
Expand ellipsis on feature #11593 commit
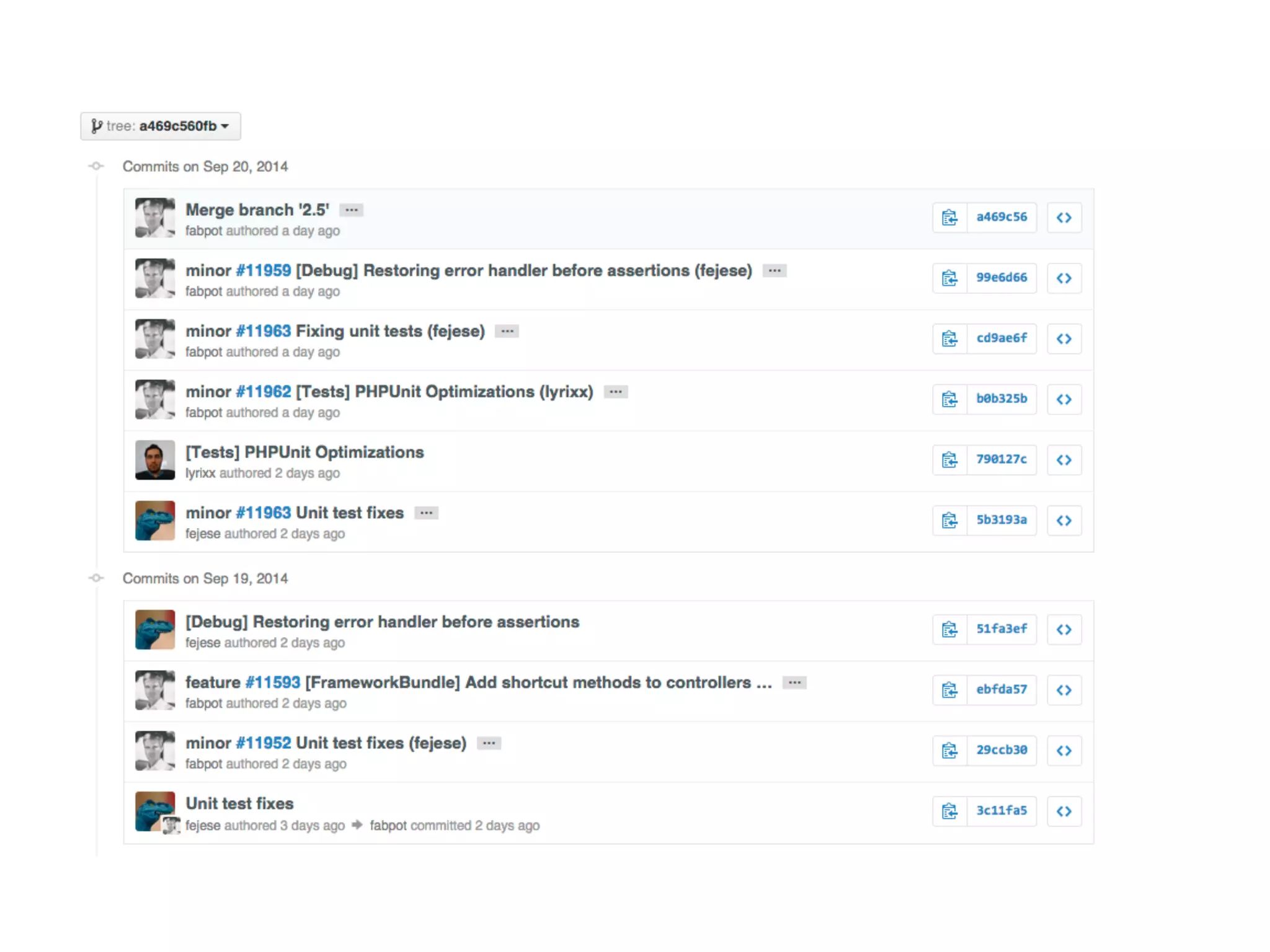click(x=794, y=682)
